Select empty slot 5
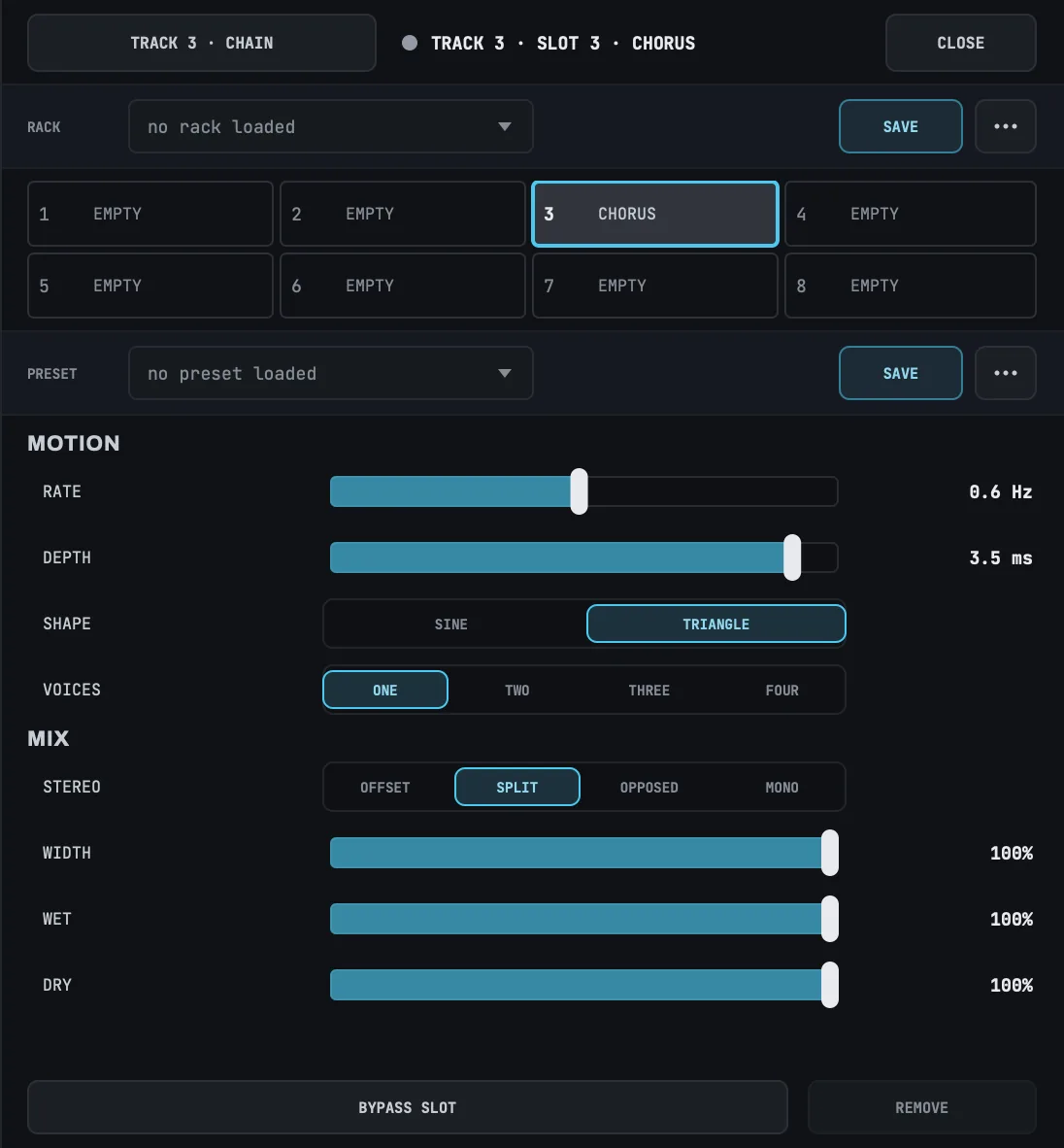 [x=150, y=286]
